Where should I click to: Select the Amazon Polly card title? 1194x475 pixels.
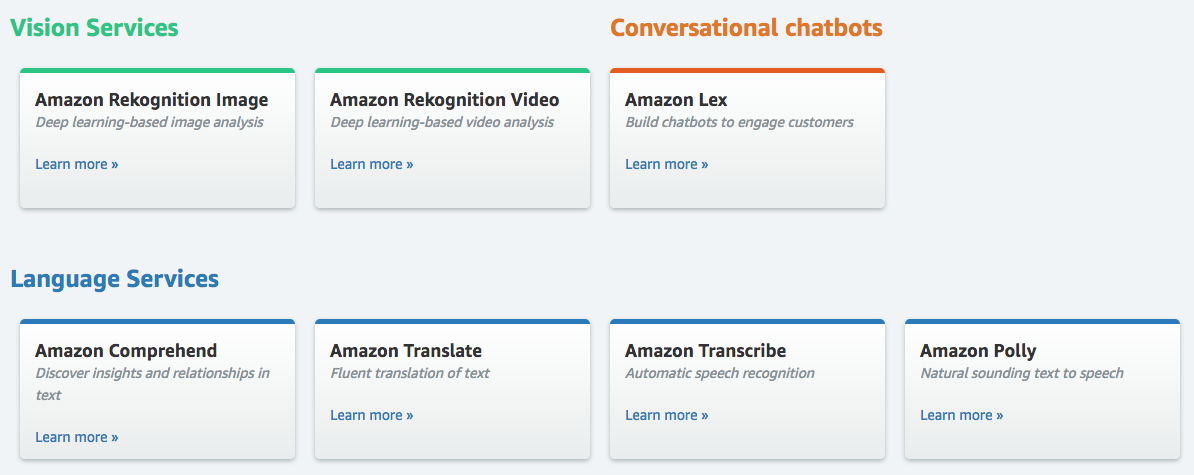click(978, 351)
